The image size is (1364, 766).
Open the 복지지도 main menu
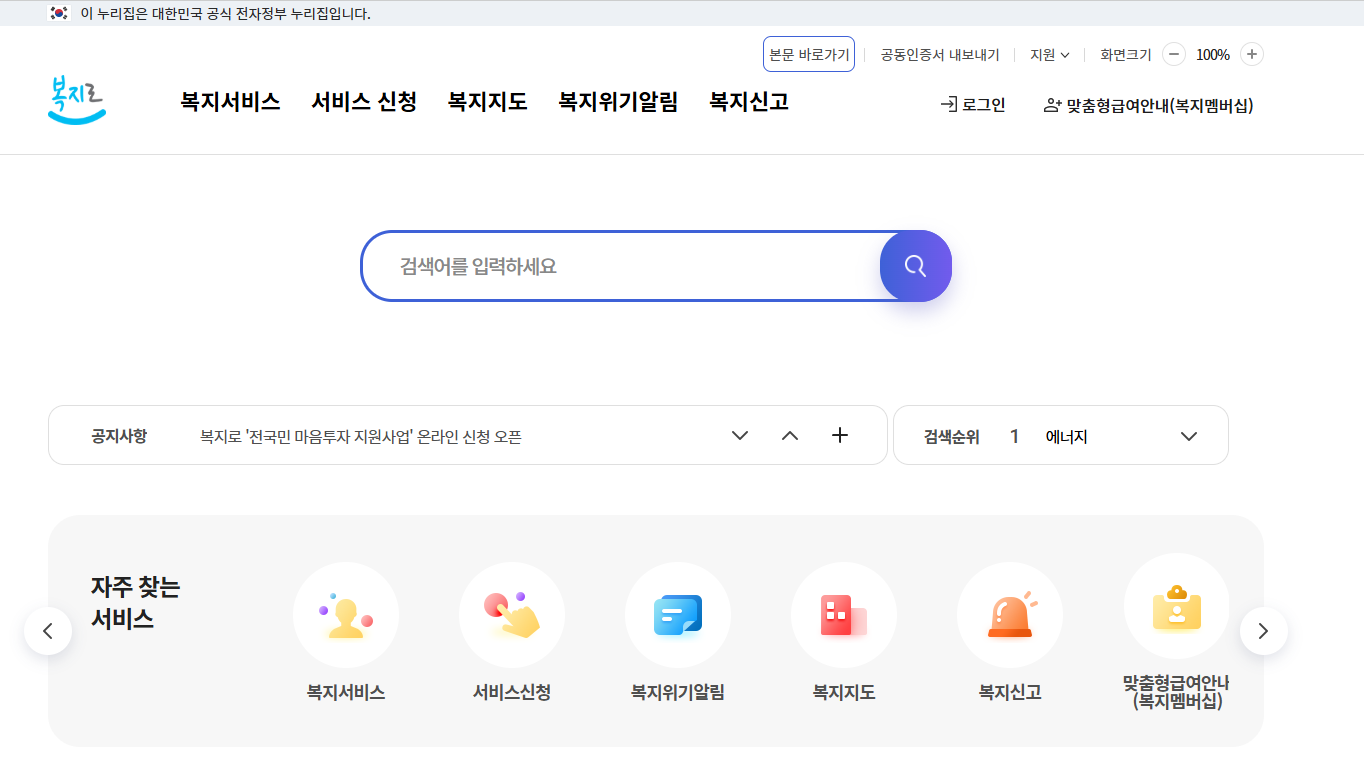pos(487,101)
